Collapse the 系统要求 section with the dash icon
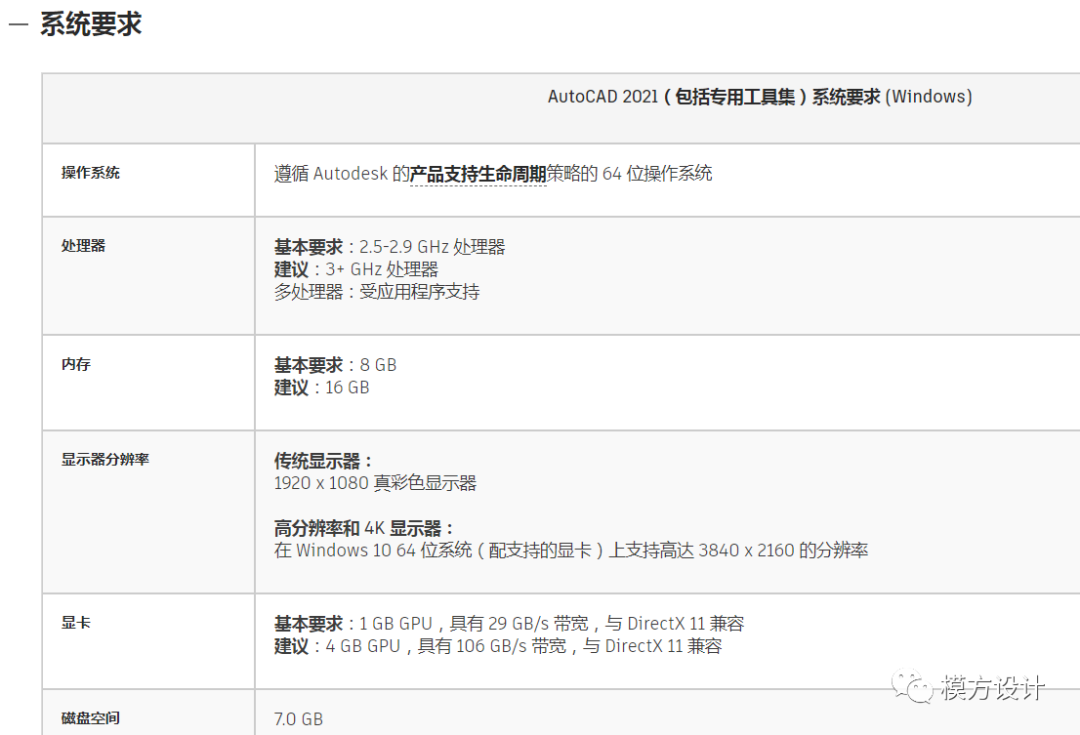1080x735 pixels. coord(18,24)
